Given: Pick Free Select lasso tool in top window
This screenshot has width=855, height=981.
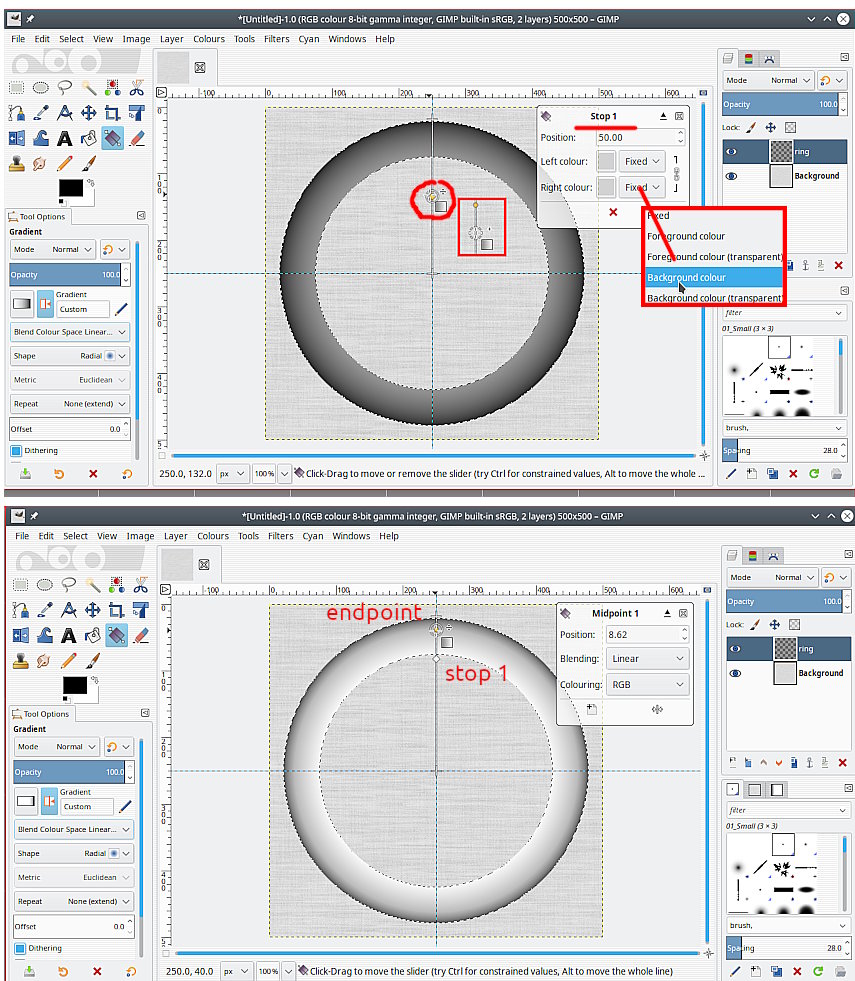Looking at the screenshot, I should tap(64, 88).
